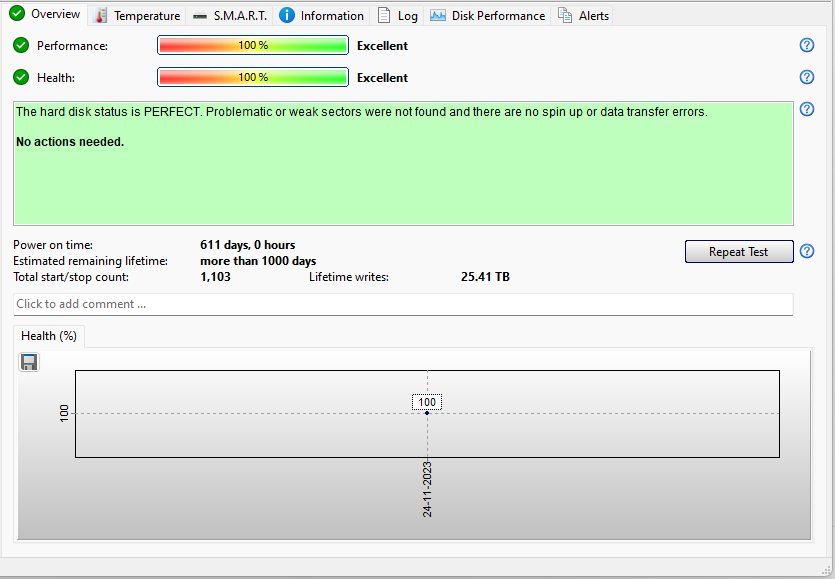The image size is (835, 579).
Task: Click the help icon next to Repeat Test
Action: 807,251
